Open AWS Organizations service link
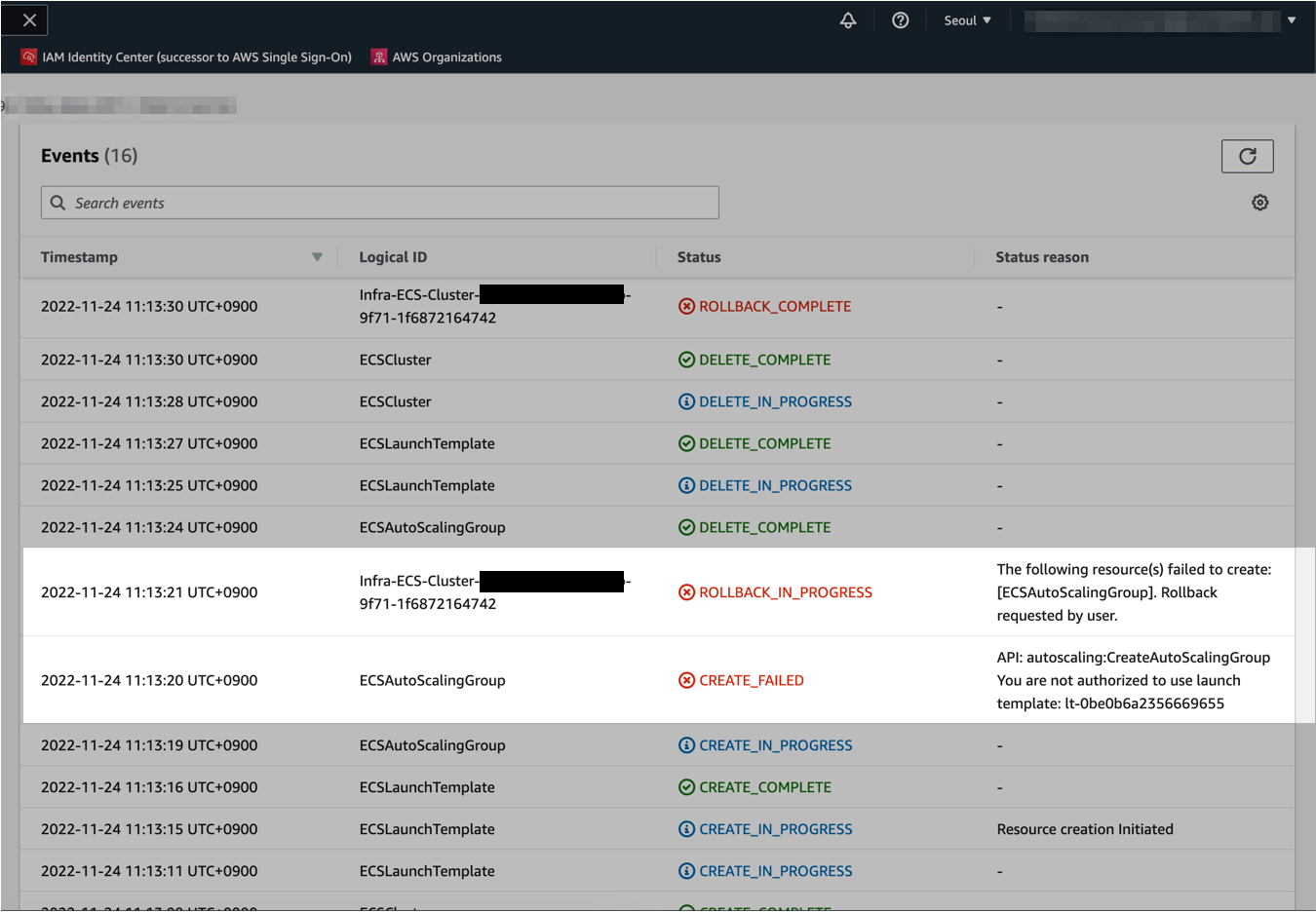 click(446, 57)
